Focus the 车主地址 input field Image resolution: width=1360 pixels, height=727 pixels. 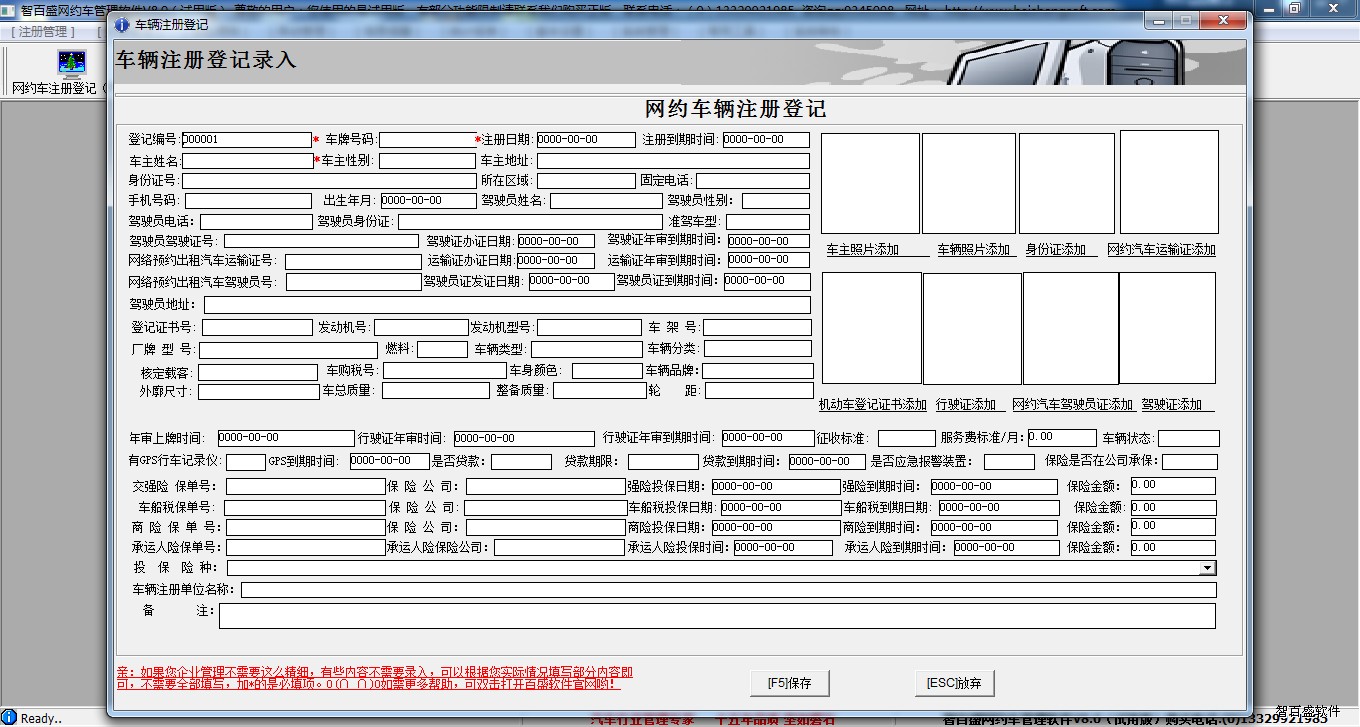click(x=673, y=160)
